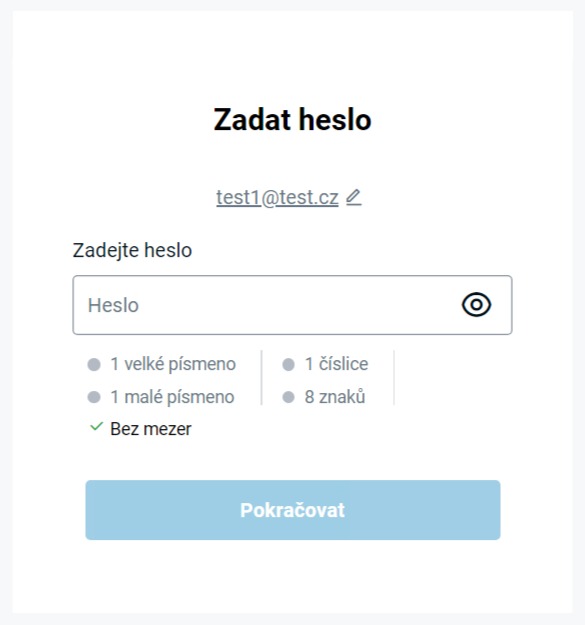
Task: Click the Pokračovat button
Action: (292, 510)
